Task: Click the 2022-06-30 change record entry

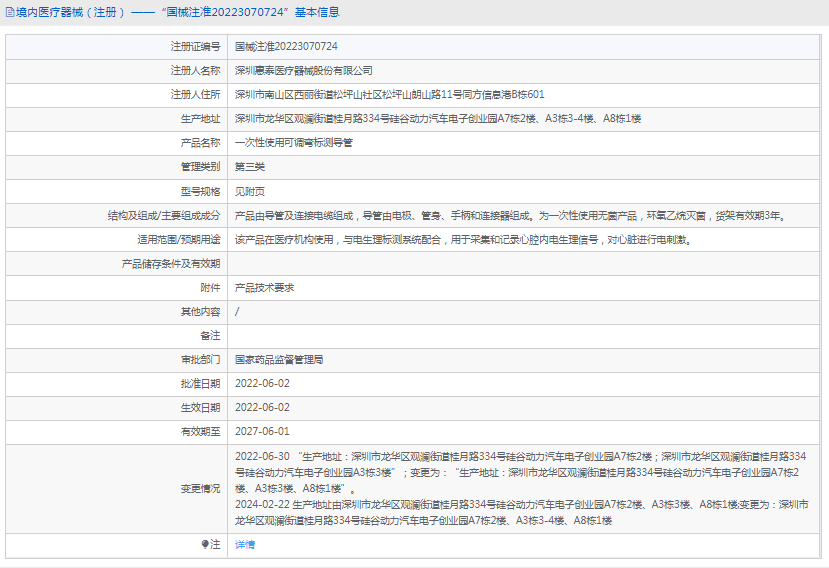Action: [x=521, y=472]
